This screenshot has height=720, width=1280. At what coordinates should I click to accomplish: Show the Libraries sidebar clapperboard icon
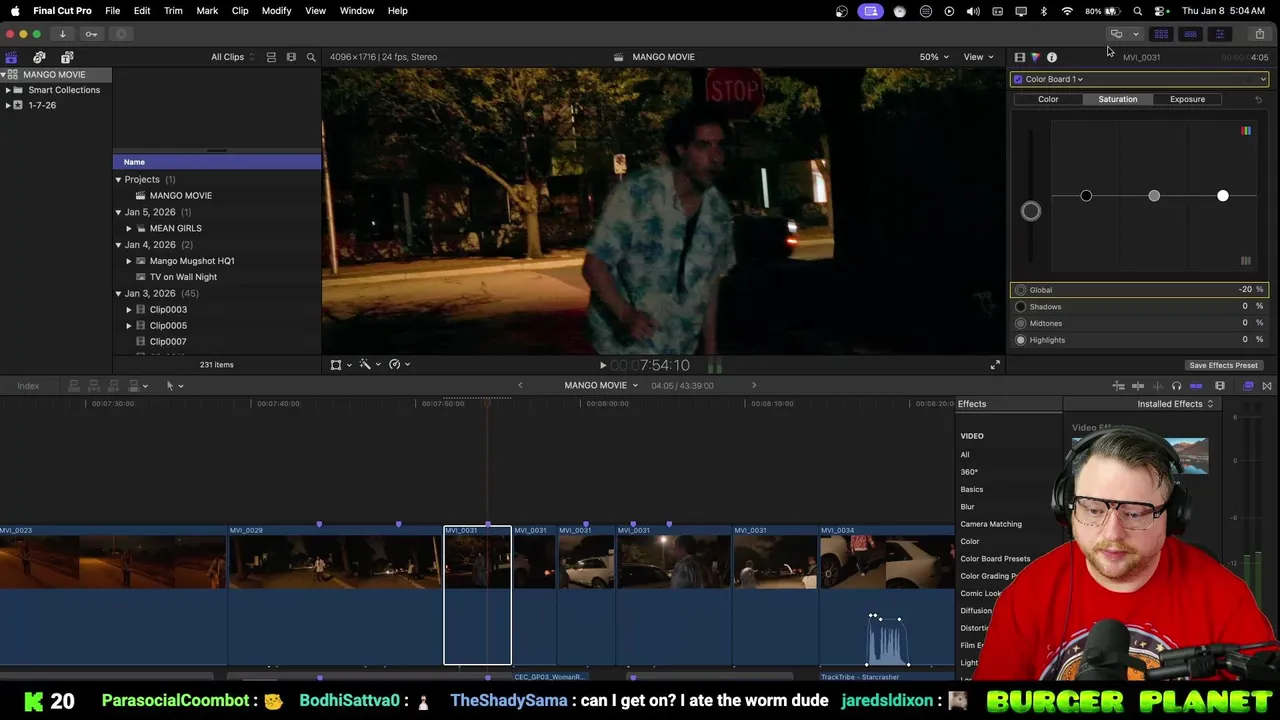11,57
